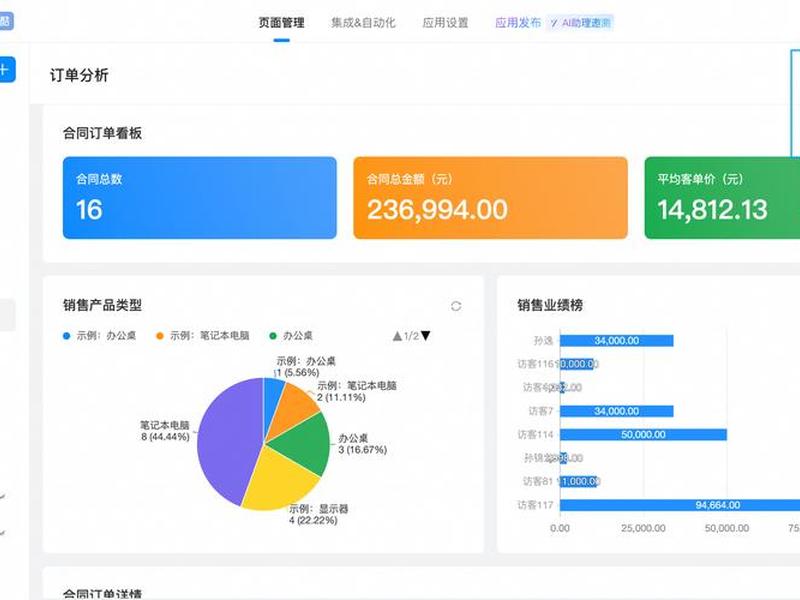Click the 合同订单看板 heading
Image resolution: width=800 pixels, height=600 pixels.
(102, 133)
